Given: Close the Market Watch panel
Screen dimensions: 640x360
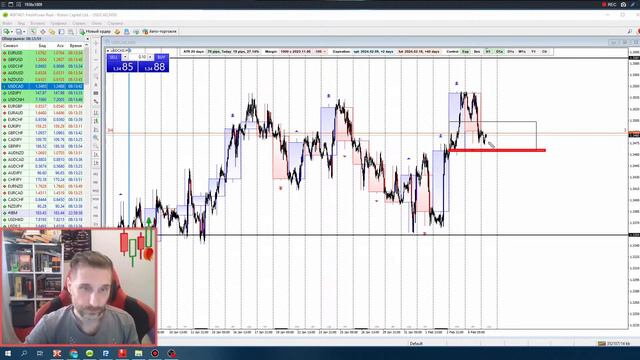Looking at the screenshot, I should [x=87, y=39].
